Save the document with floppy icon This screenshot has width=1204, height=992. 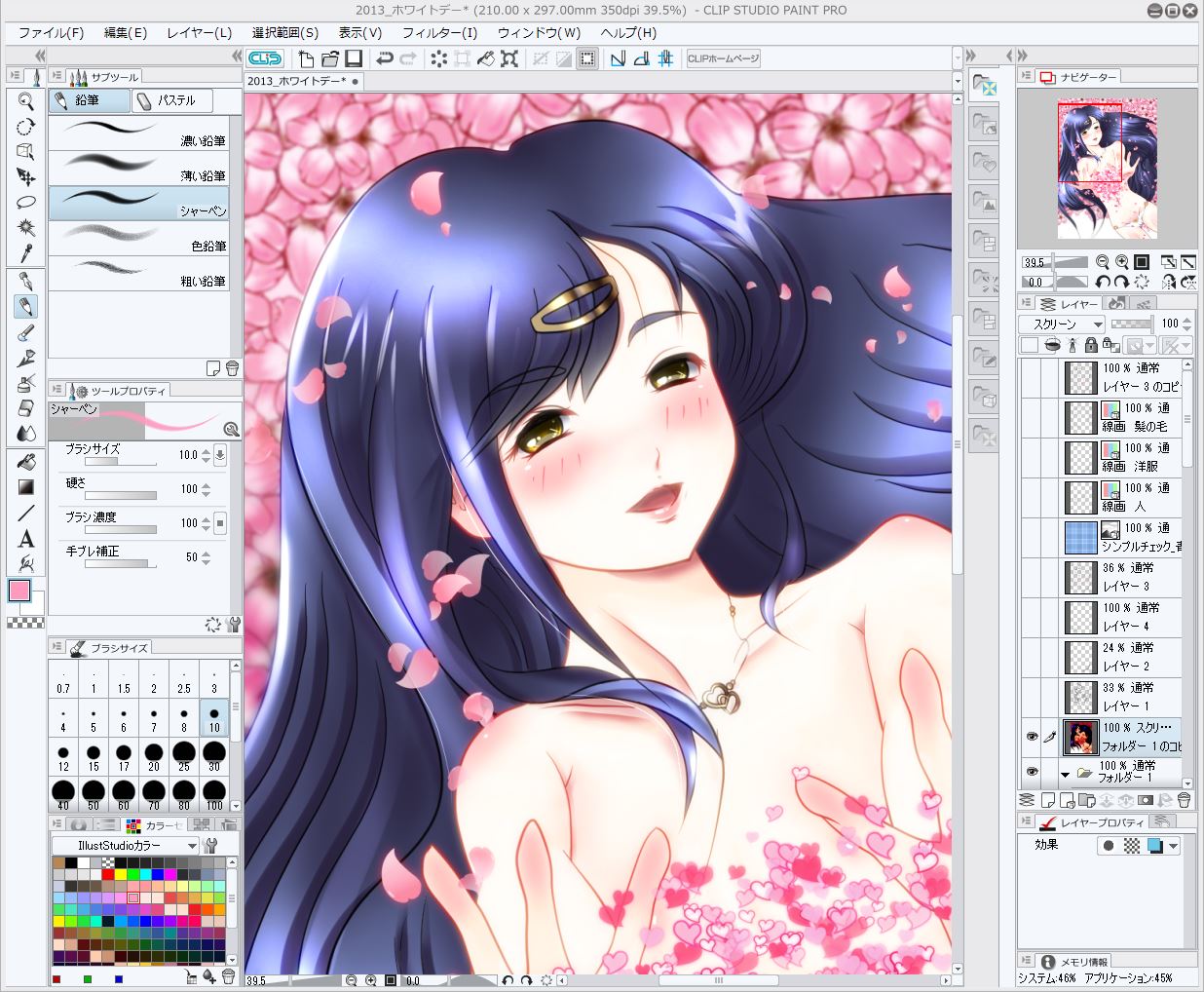[x=354, y=58]
